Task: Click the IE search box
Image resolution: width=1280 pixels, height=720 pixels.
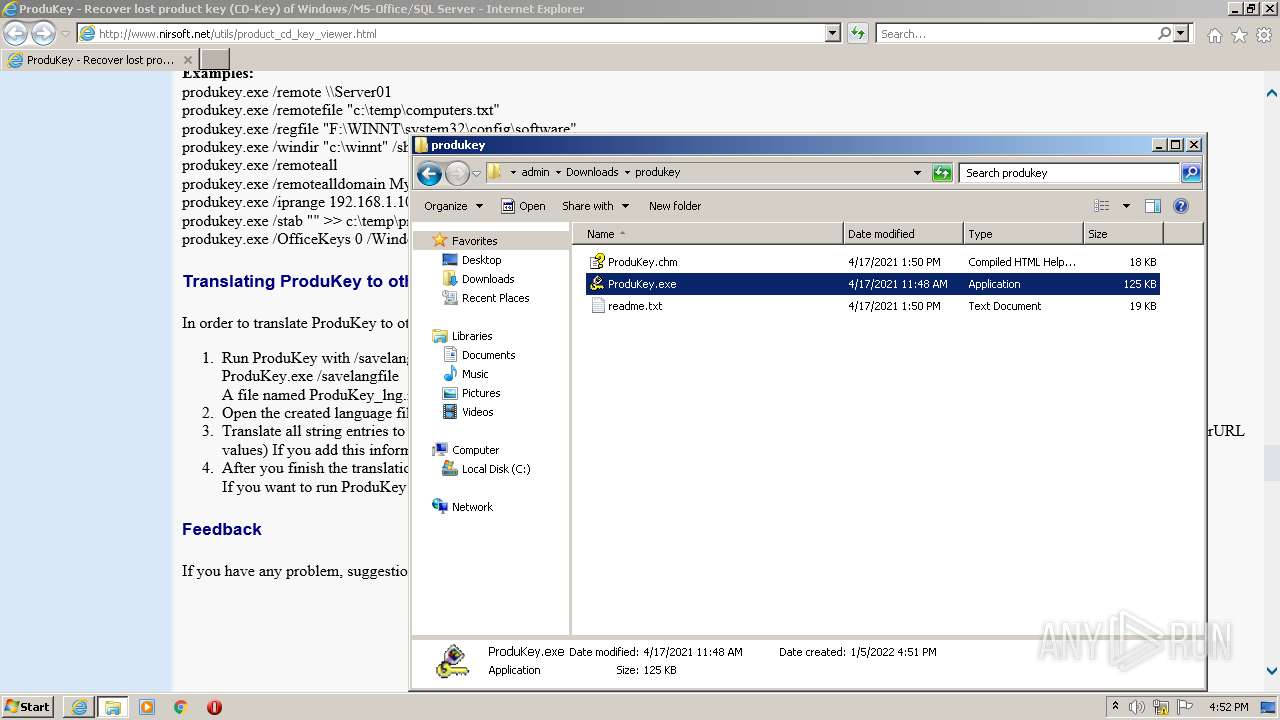Action: pos(1016,34)
